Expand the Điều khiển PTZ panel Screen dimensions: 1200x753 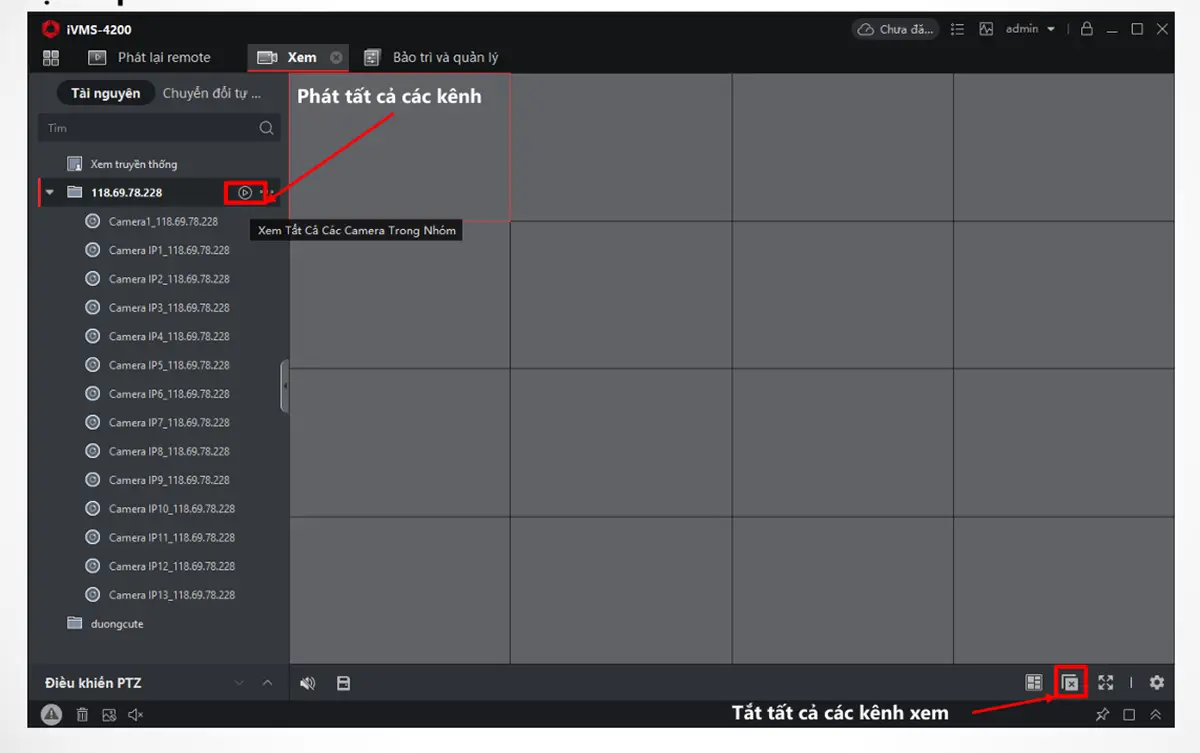coord(267,683)
